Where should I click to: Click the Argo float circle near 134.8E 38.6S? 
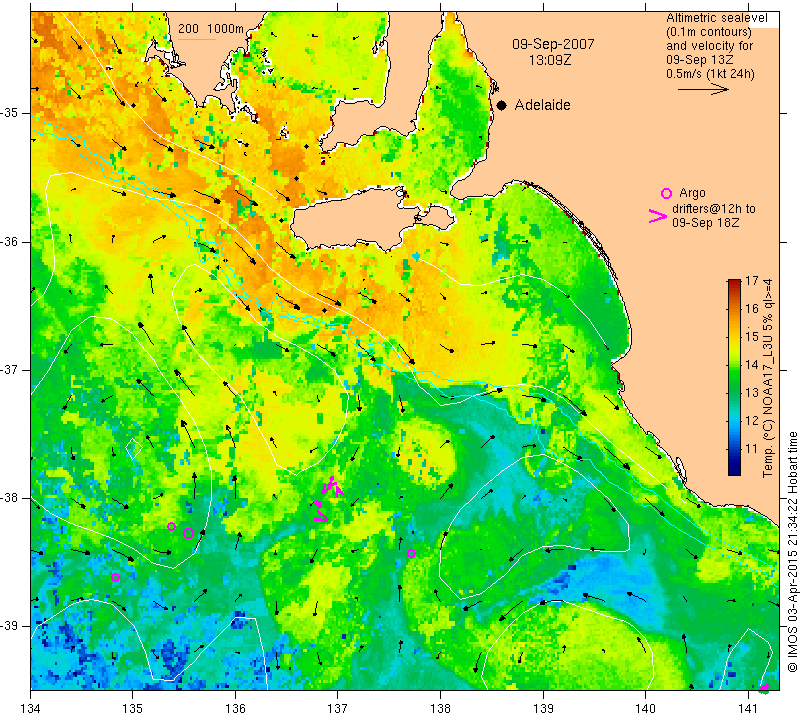[x=115, y=578]
